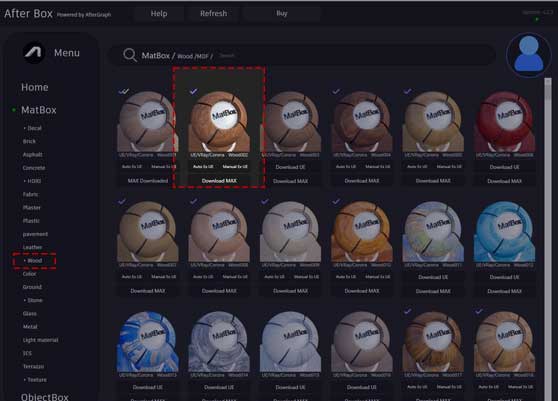Open the blue user profile avatar
The image size is (558, 401).
[x=529, y=54]
